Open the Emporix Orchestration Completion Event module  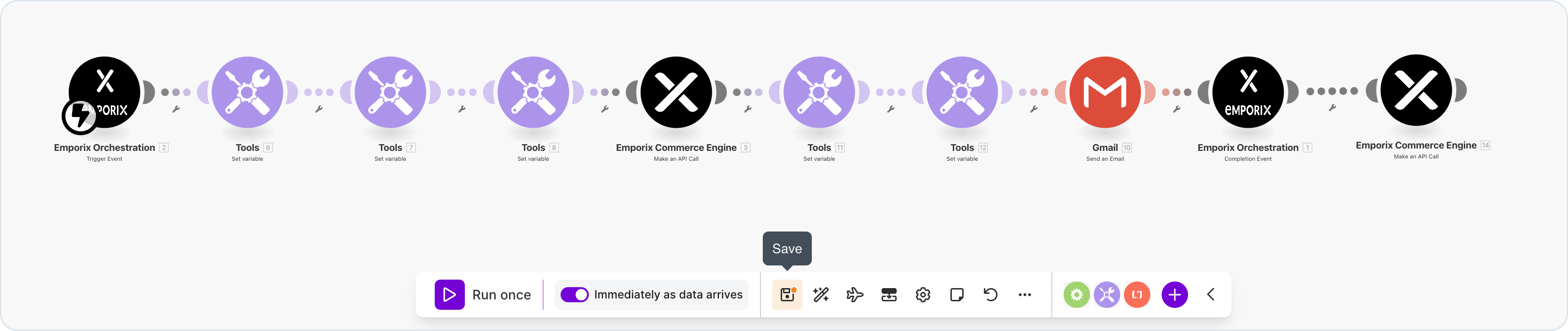1248,92
